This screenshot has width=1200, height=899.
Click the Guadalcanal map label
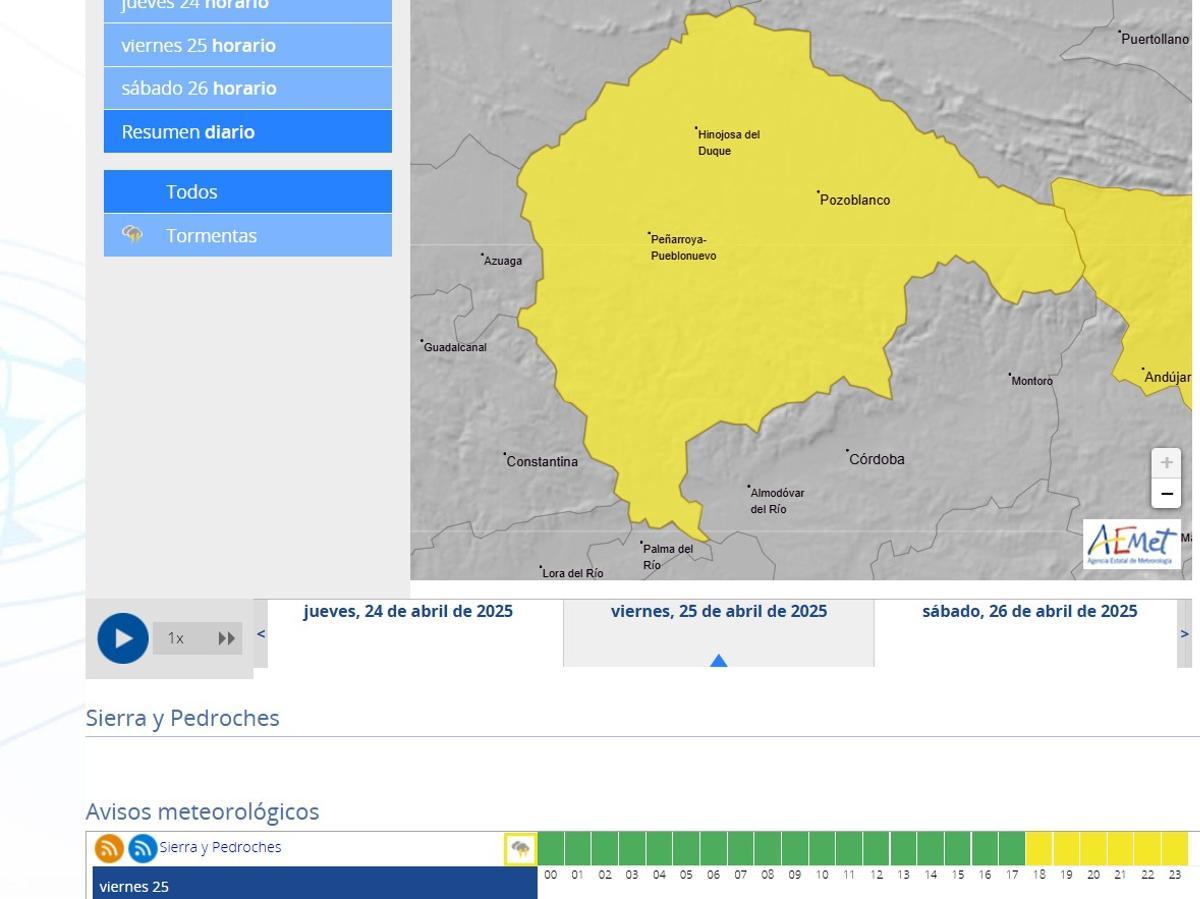pos(454,347)
